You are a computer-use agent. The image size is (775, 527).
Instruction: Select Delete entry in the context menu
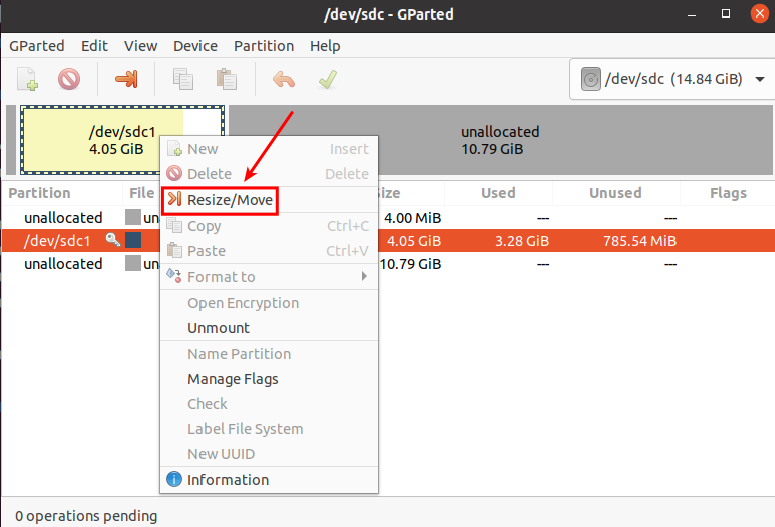click(269, 174)
